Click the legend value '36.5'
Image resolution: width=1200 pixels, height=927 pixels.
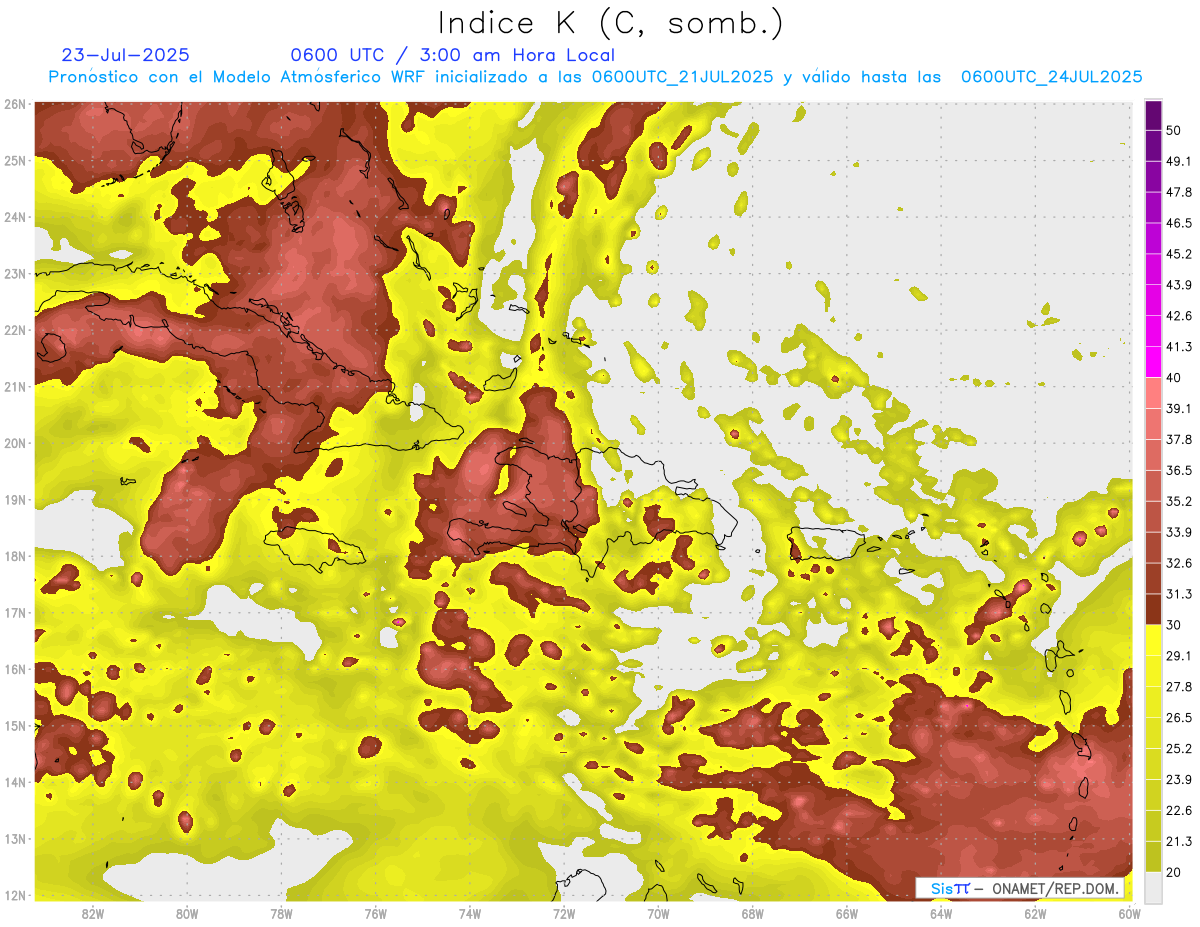coord(1179,470)
